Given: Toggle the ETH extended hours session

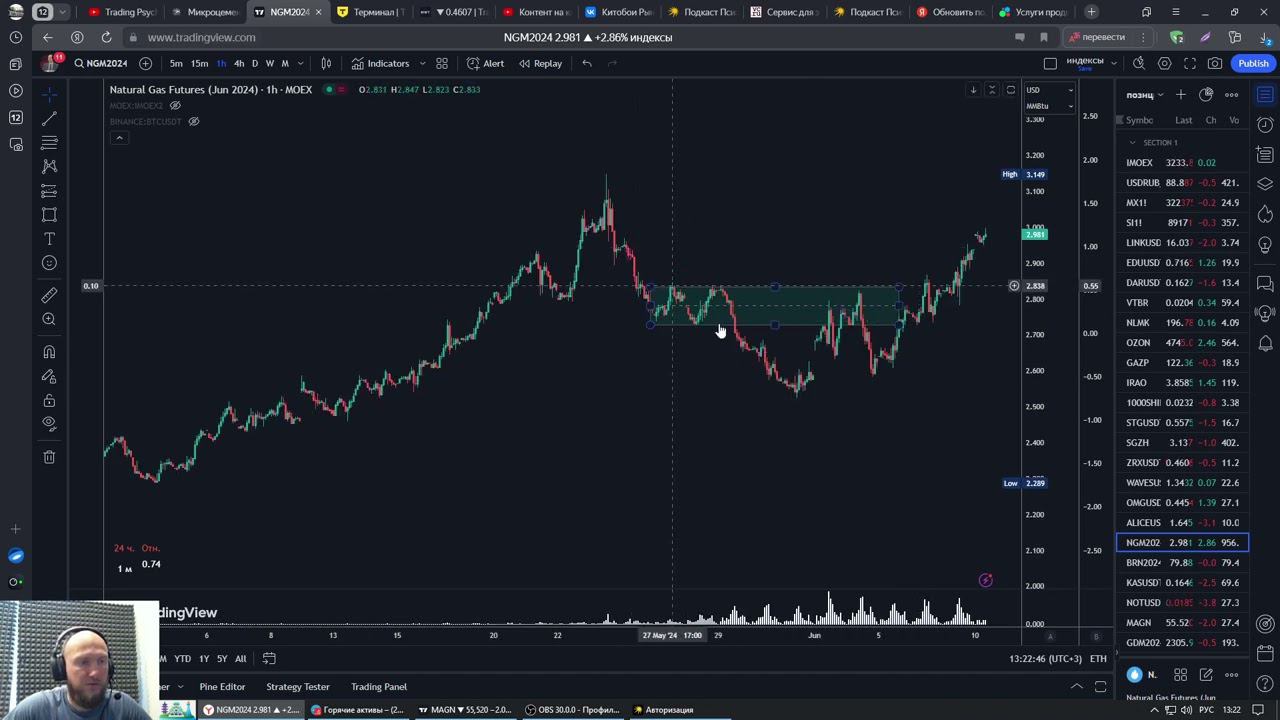Looking at the screenshot, I should point(1098,658).
